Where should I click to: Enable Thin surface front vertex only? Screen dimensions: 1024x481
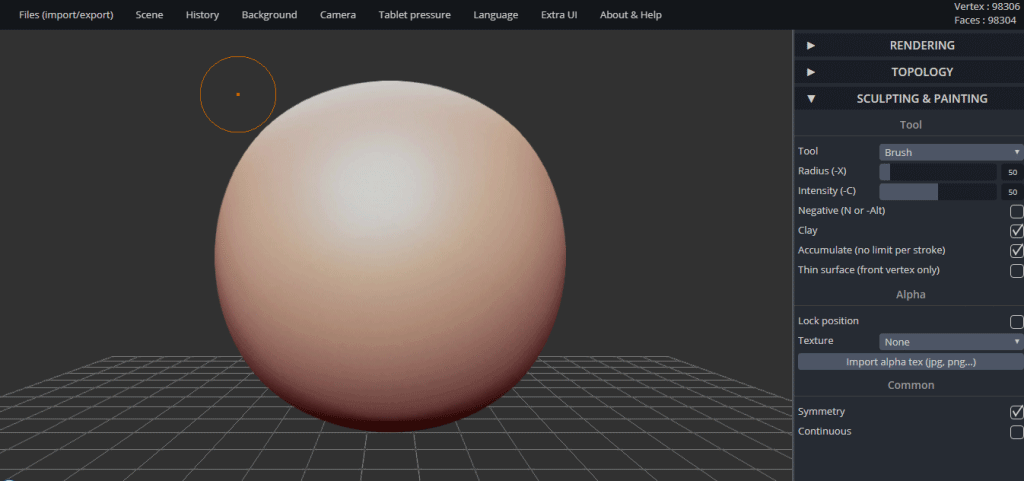tap(1016, 271)
